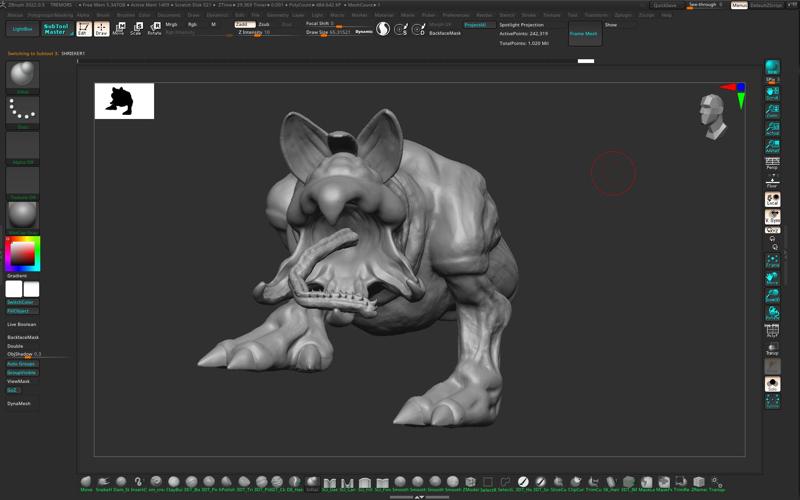Toggle Zsub sculpting mode
Image resolution: width=800 pixels, height=500 pixels.
[x=264, y=24]
